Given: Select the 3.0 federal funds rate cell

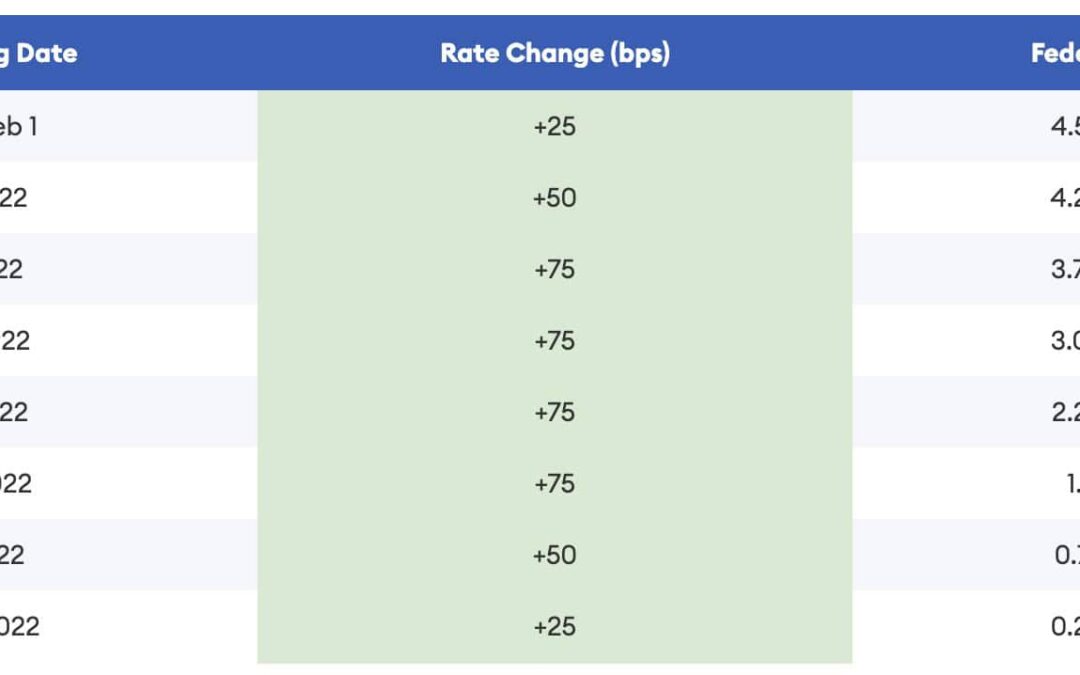Looking at the screenshot, I should [1064, 341].
